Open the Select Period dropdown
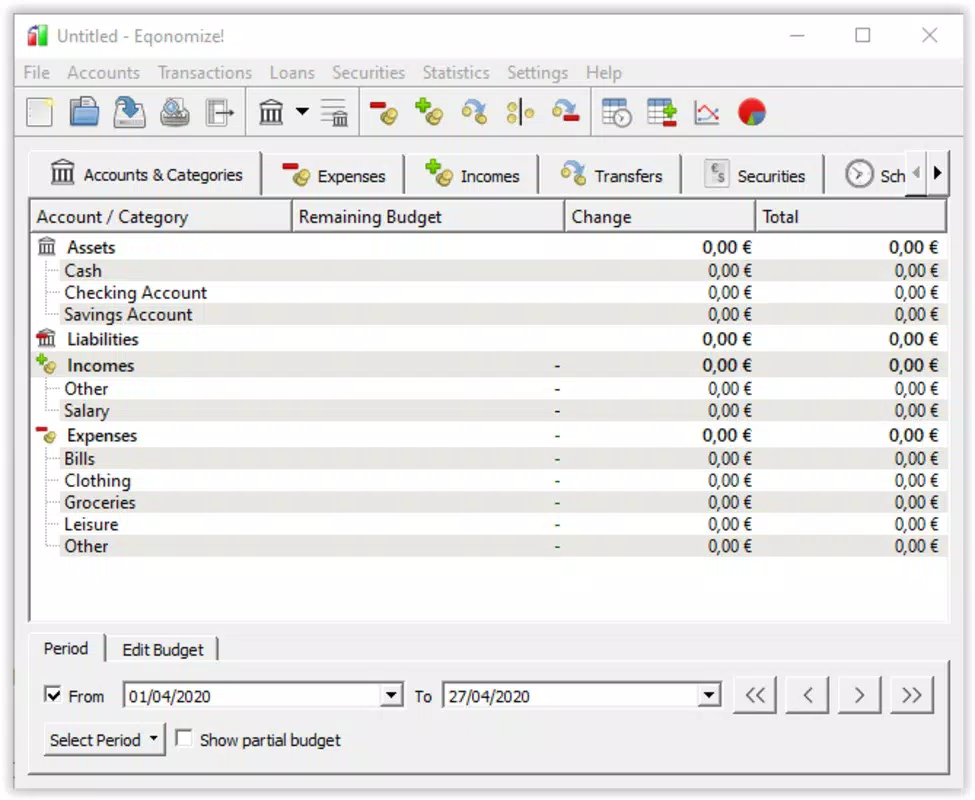The image size is (975, 800). coord(104,740)
